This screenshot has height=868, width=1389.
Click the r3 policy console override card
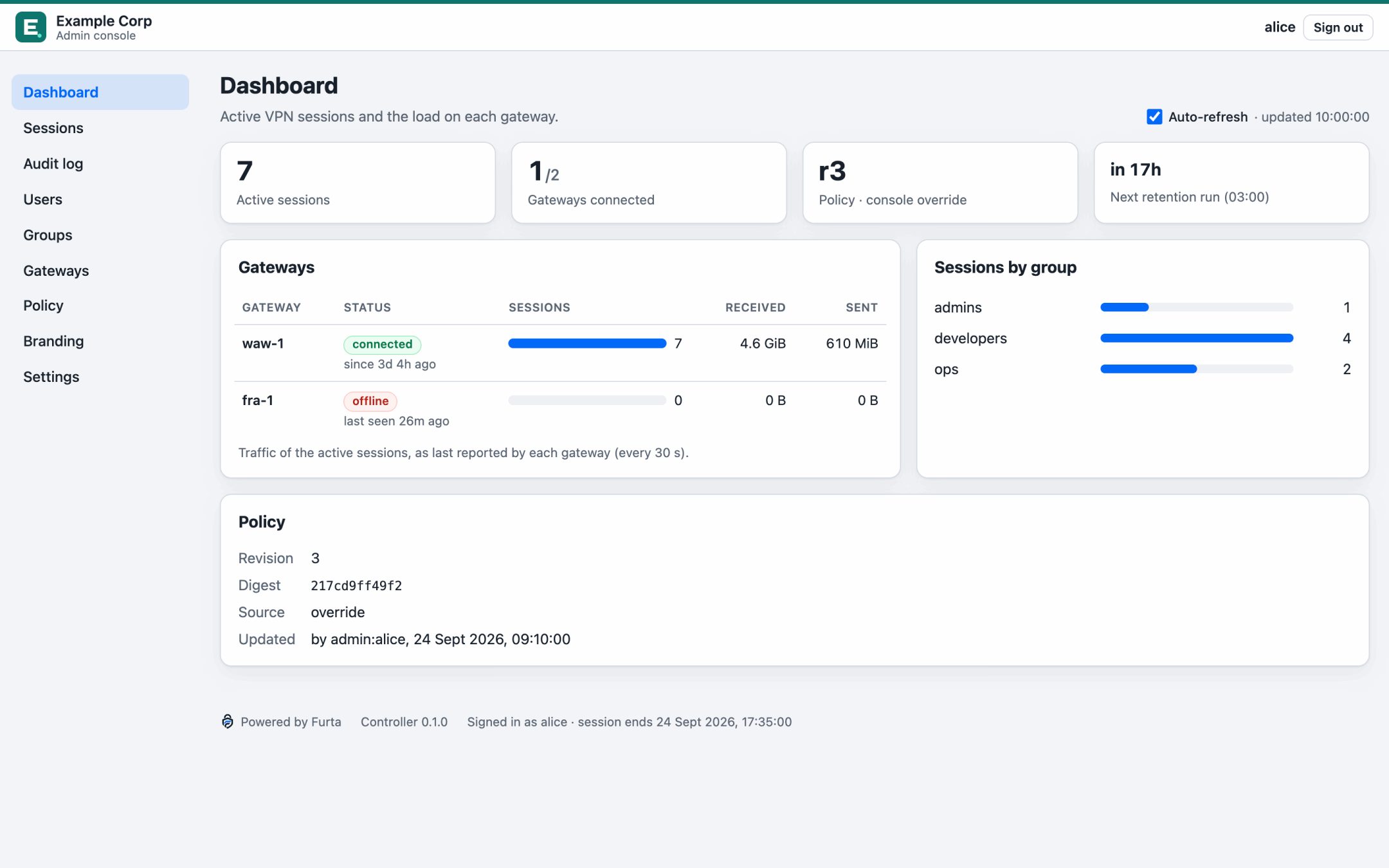click(940, 183)
